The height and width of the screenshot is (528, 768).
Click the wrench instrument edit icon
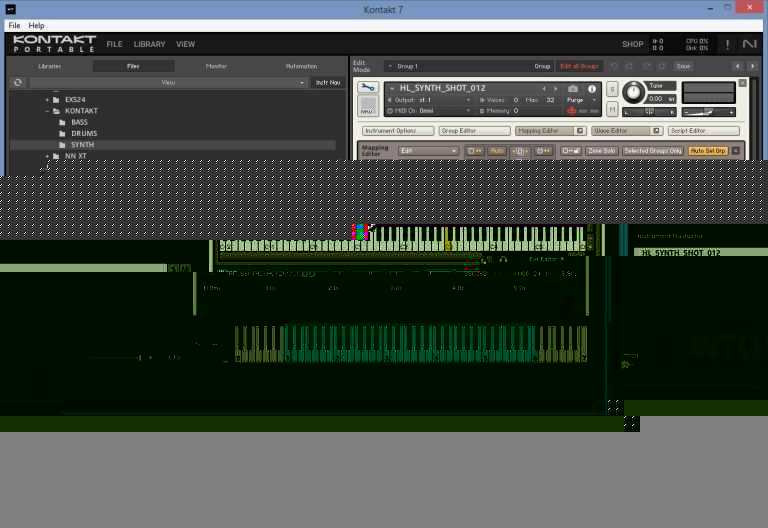coord(367,88)
